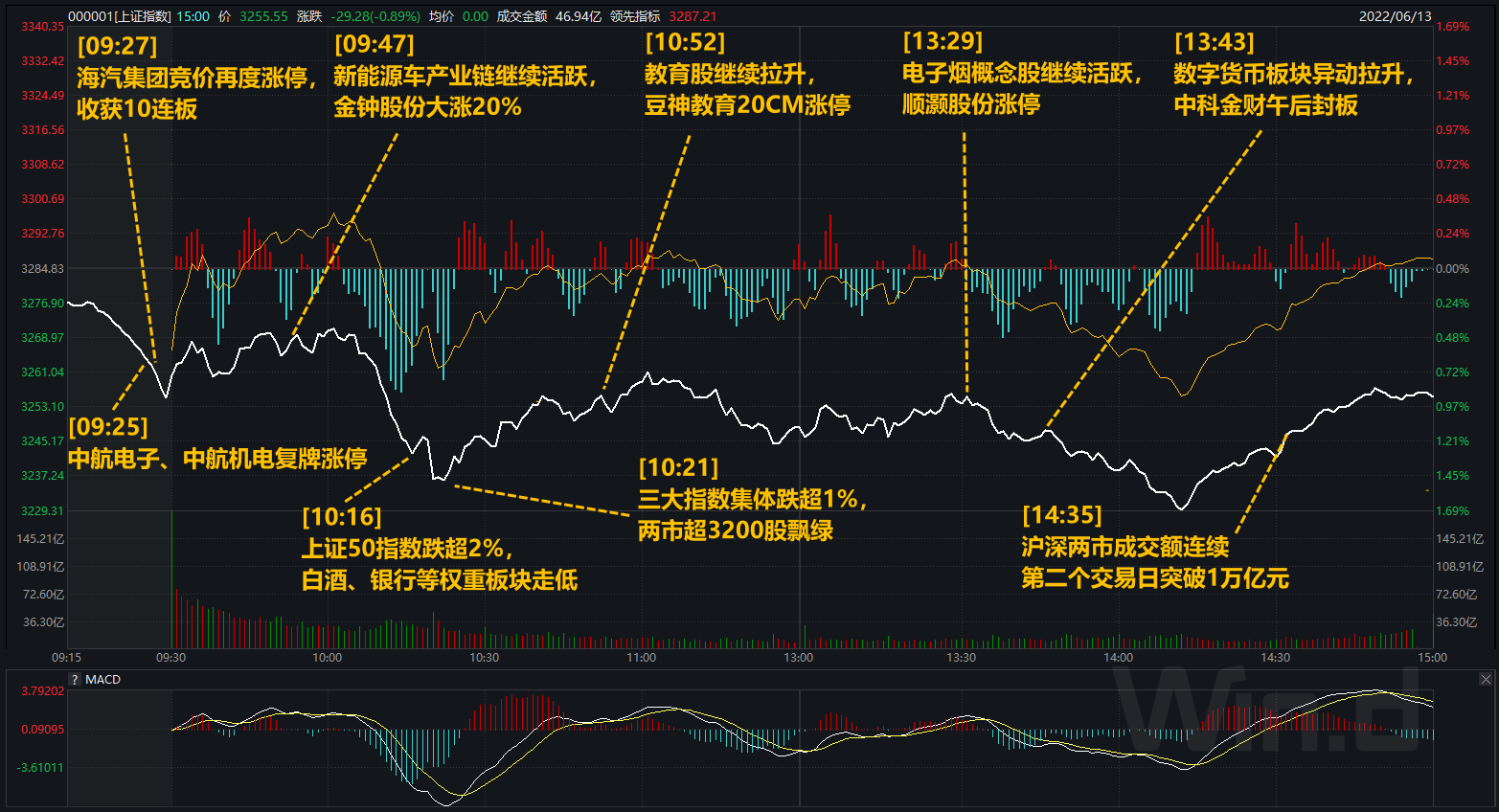Select the 3316.56 price axis label
Screen dimensions: 1499x812
click(43, 130)
